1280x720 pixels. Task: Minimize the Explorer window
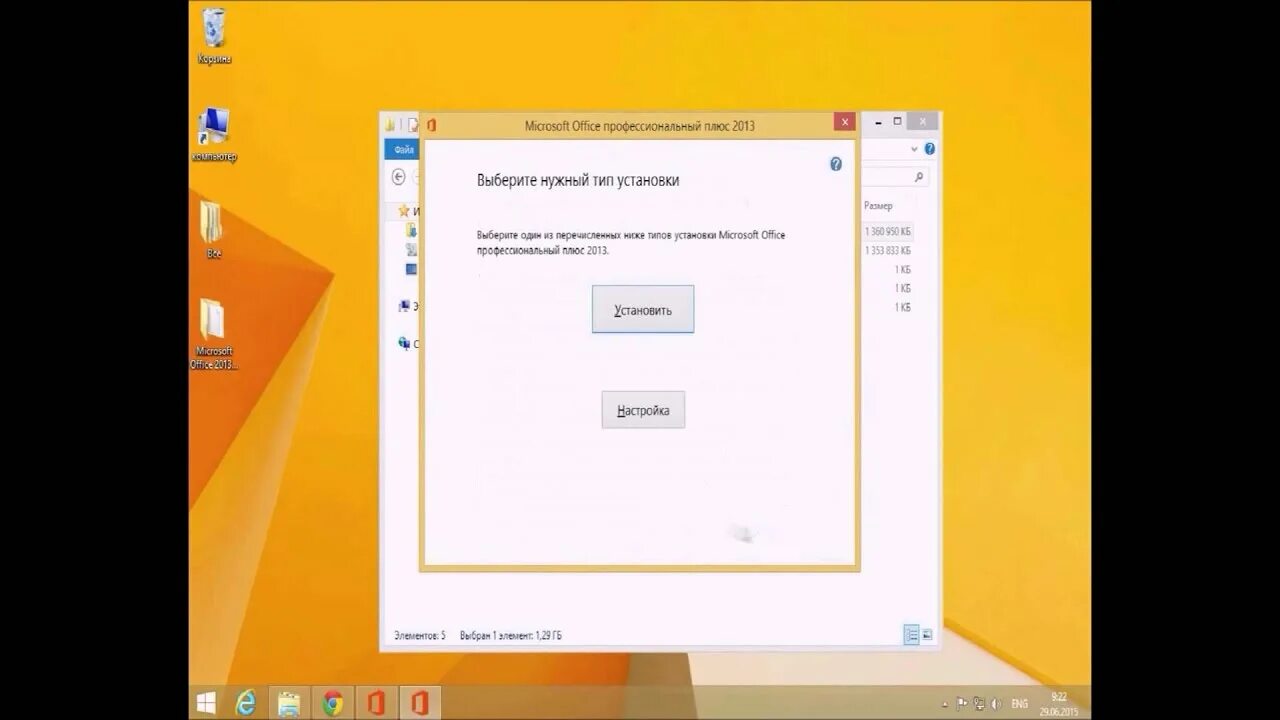click(876, 121)
